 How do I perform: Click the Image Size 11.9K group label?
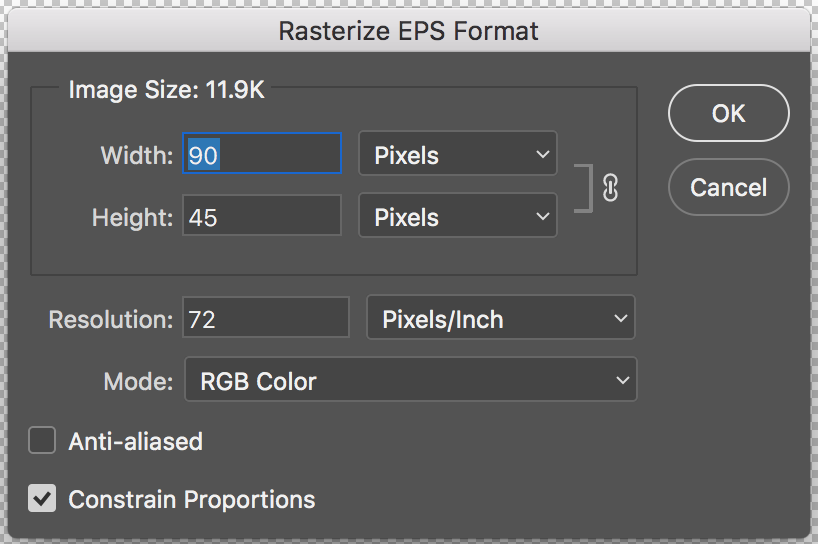(167, 90)
